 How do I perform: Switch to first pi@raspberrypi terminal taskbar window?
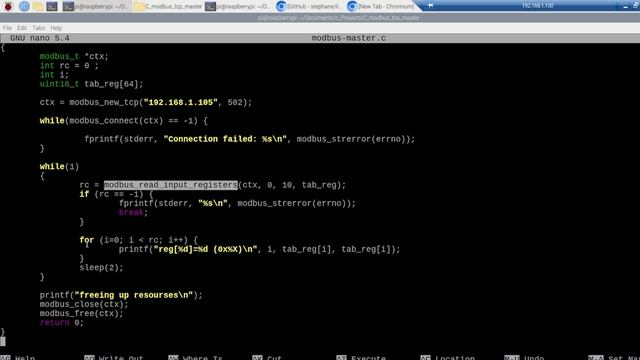96,7
